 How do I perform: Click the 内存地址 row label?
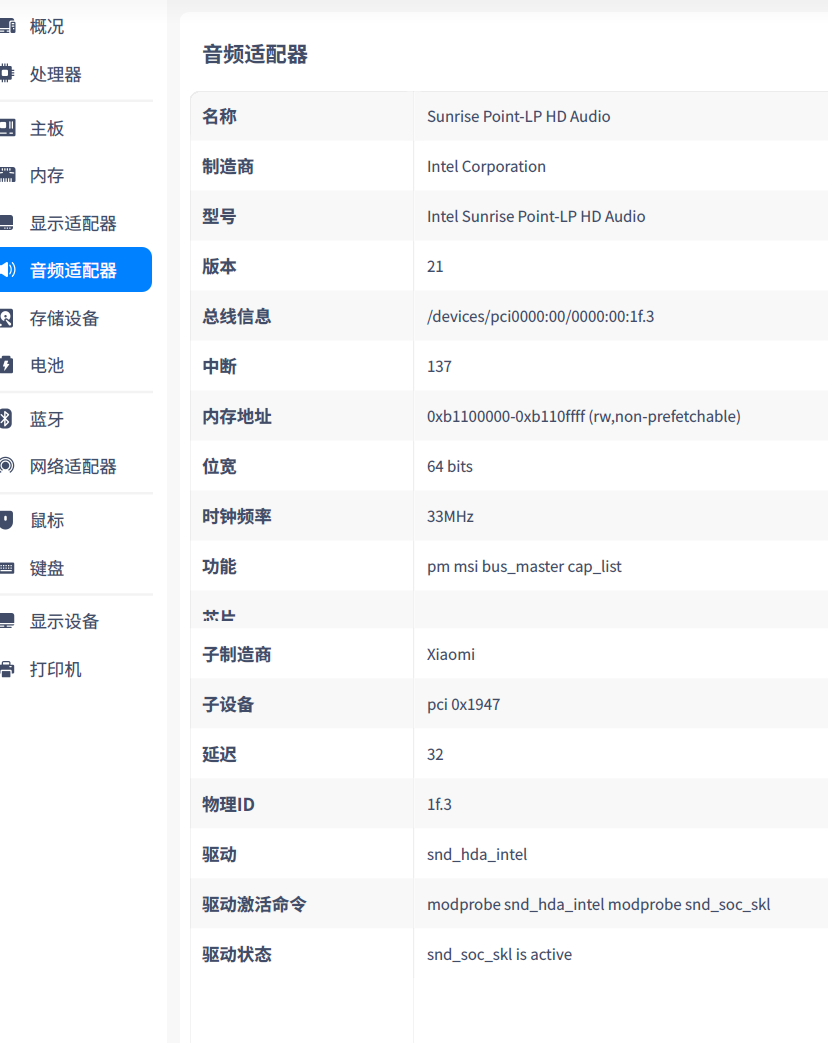point(237,416)
